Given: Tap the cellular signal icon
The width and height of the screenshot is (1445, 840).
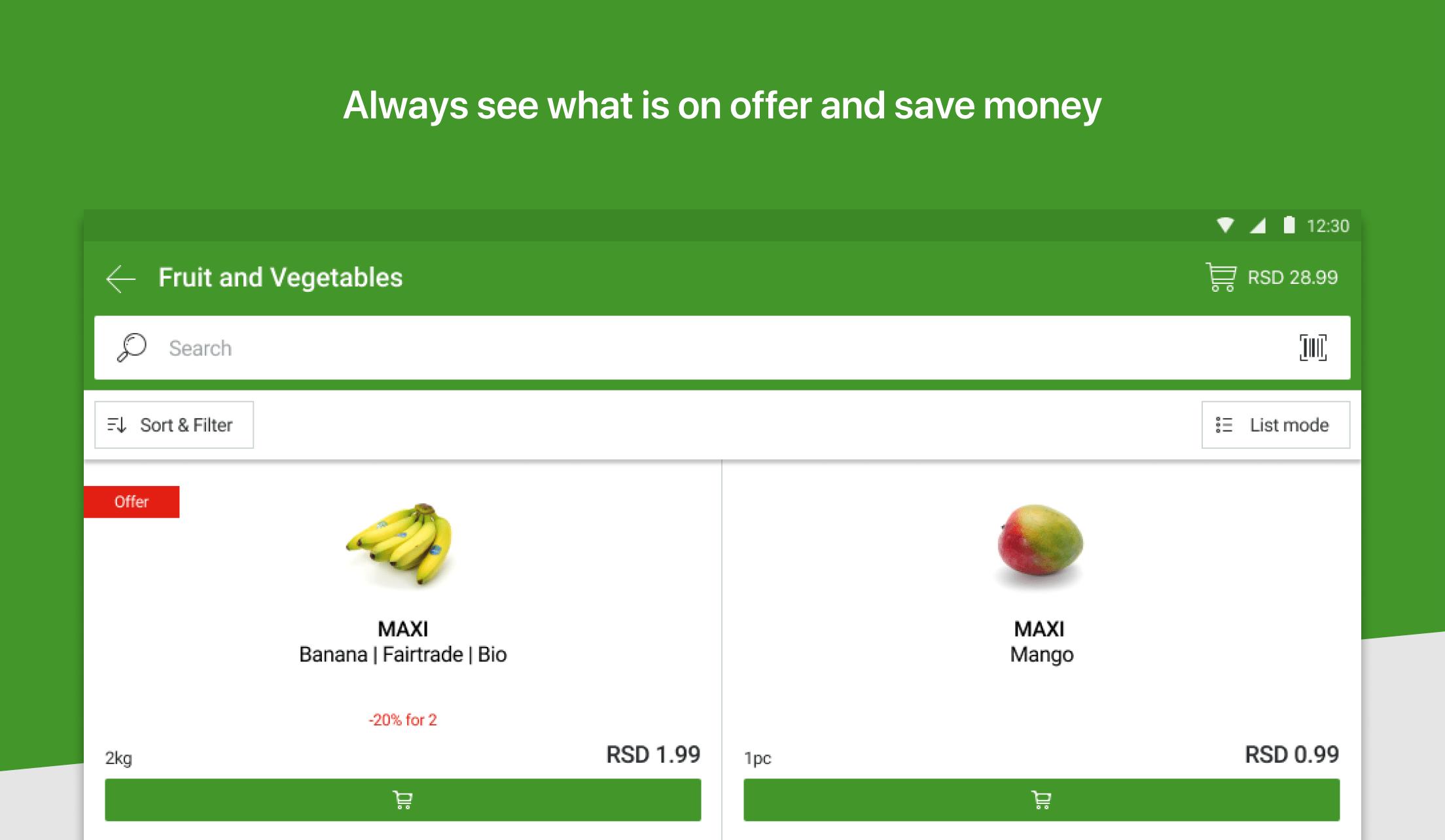Looking at the screenshot, I should 1257,226.
